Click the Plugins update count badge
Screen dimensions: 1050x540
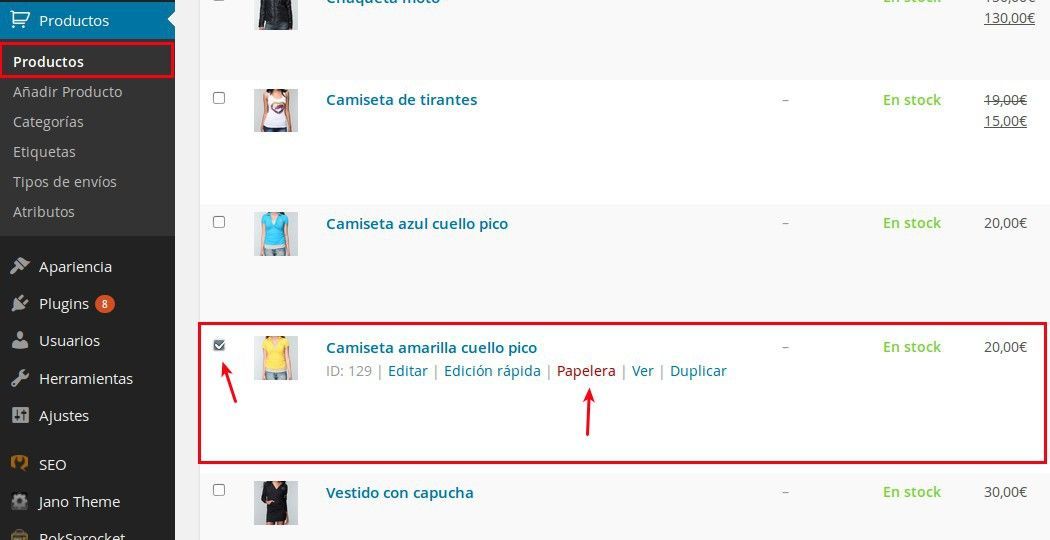(104, 304)
